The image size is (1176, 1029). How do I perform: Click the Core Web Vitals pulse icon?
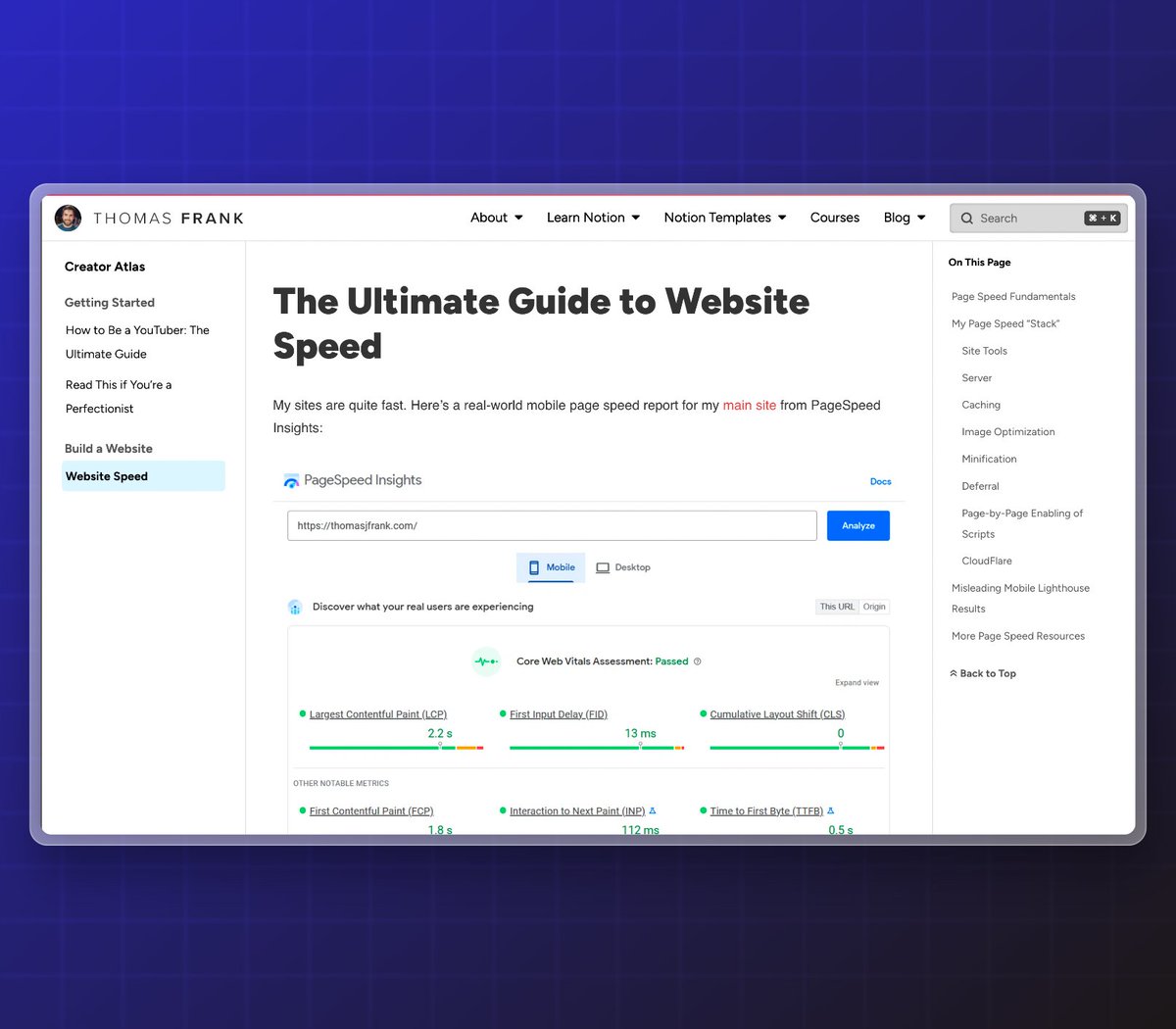pyautogui.click(x=486, y=661)
